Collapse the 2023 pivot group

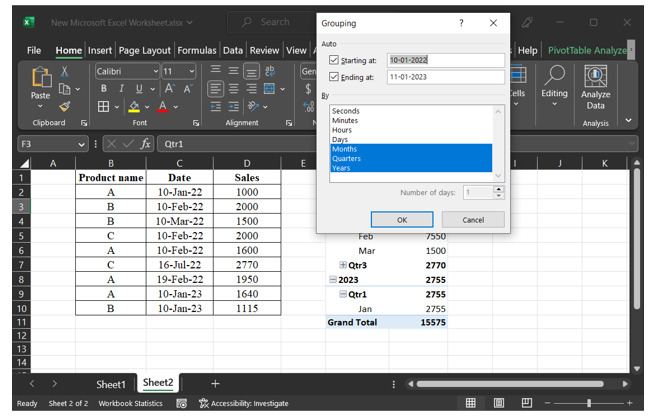pyautogui.click(x=333, y=280)
